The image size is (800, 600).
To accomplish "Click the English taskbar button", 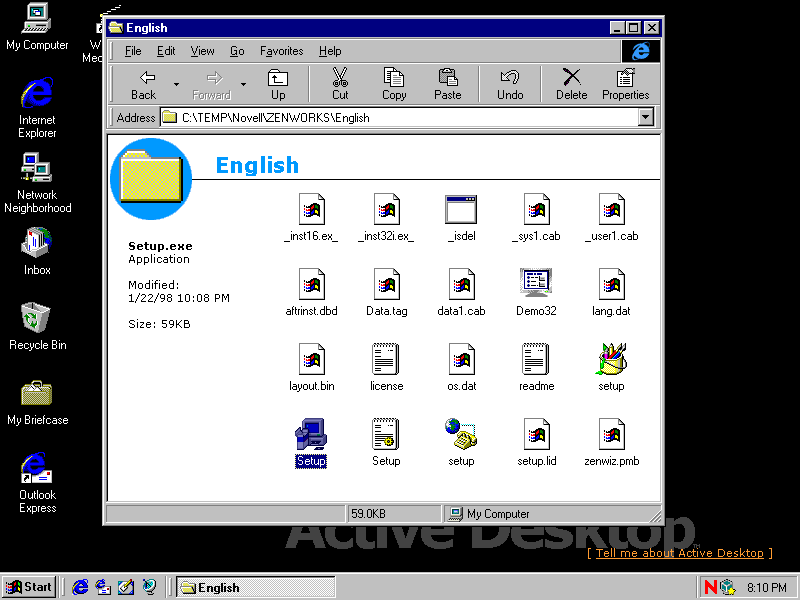I will 256,587.
